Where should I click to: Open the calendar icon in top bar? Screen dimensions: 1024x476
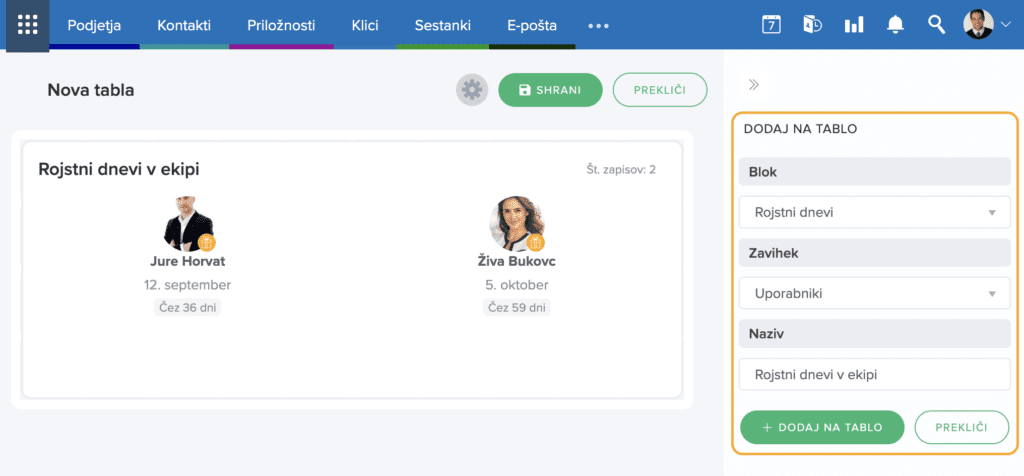tap(771, 25)
